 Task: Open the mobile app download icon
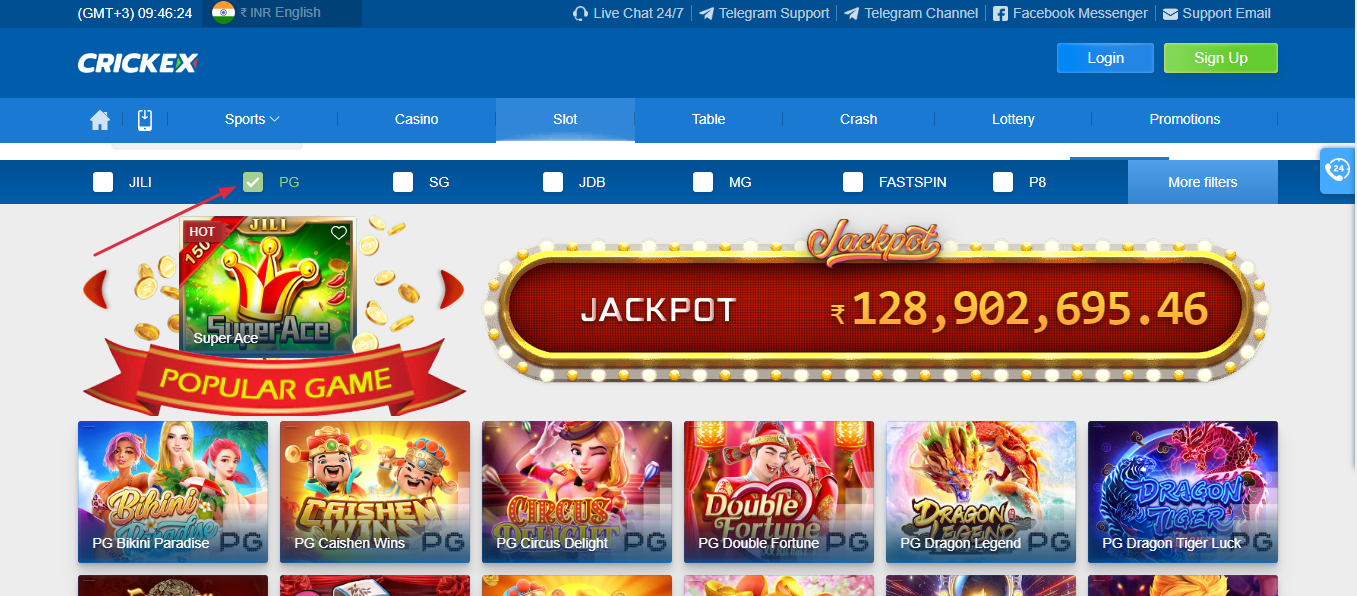144,120
